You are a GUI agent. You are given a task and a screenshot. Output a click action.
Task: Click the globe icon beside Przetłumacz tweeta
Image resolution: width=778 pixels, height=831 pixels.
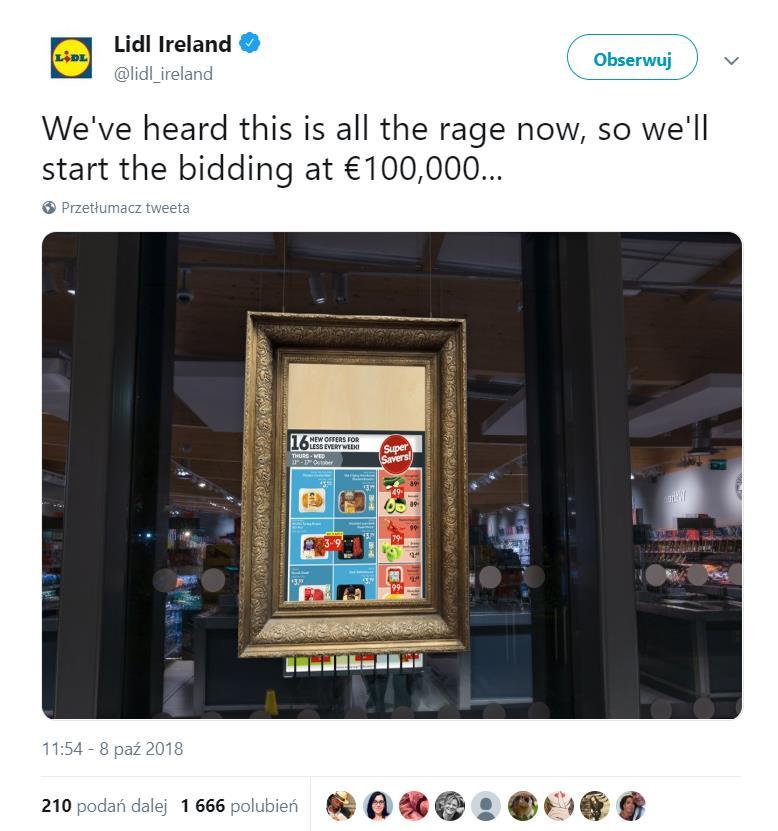(49, 207)
